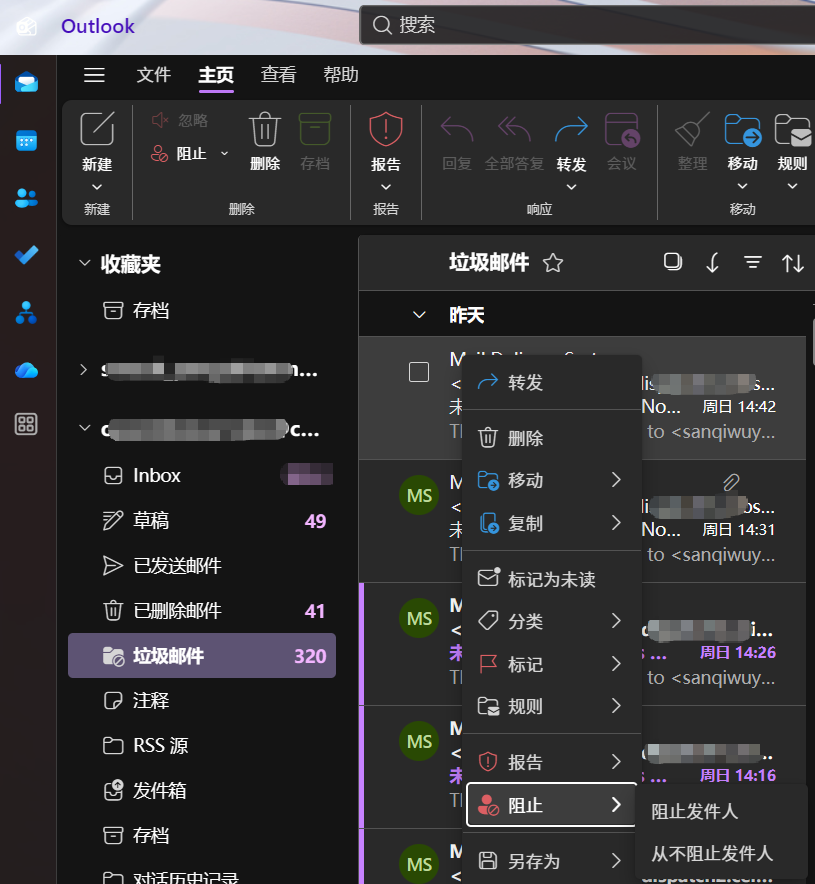The image size is (815, 884).
Task: Click the Delete trash icon in ribbon
Action: point(265,132)
